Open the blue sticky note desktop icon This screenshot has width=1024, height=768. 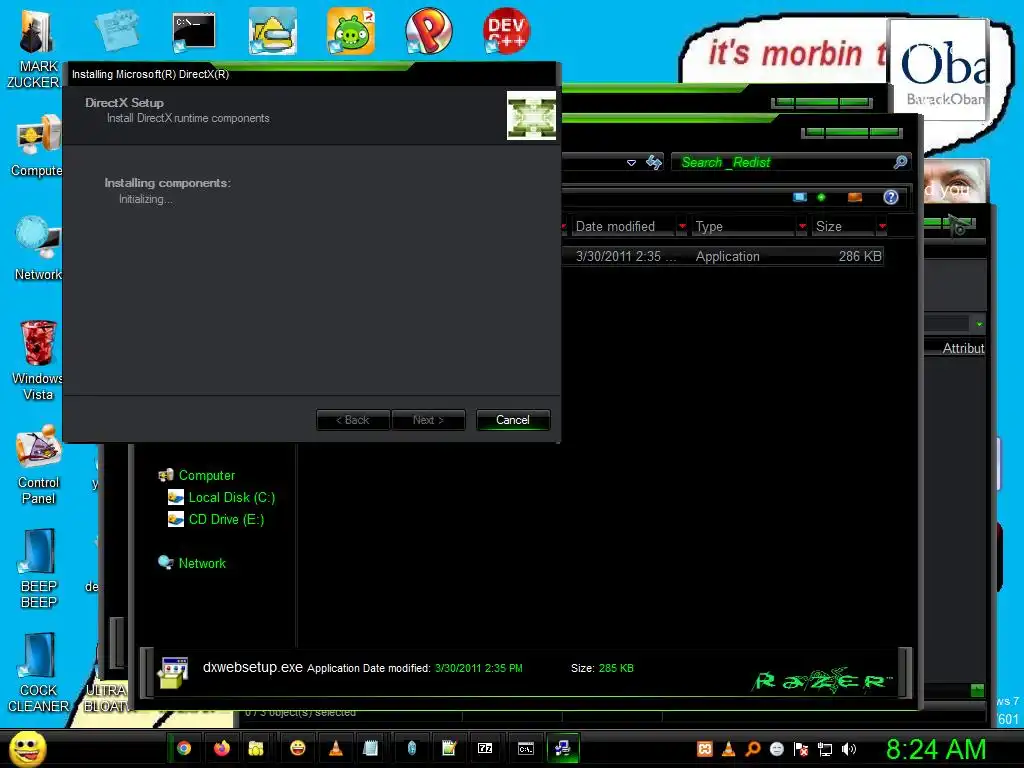116,29
